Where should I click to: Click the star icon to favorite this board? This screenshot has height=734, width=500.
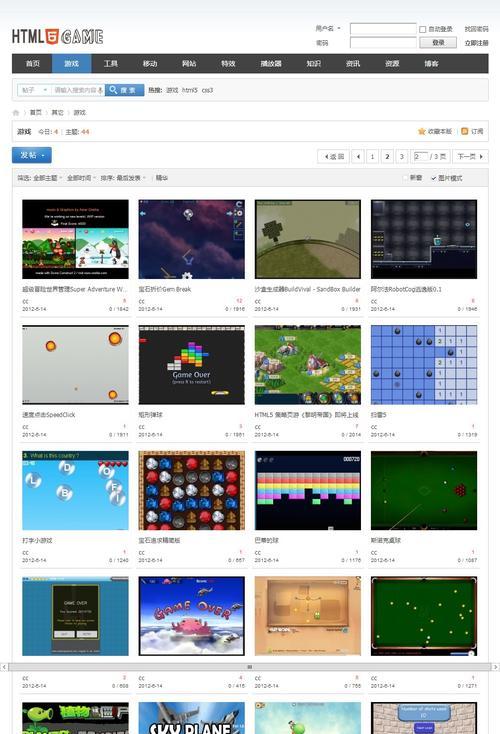[421, 132]
